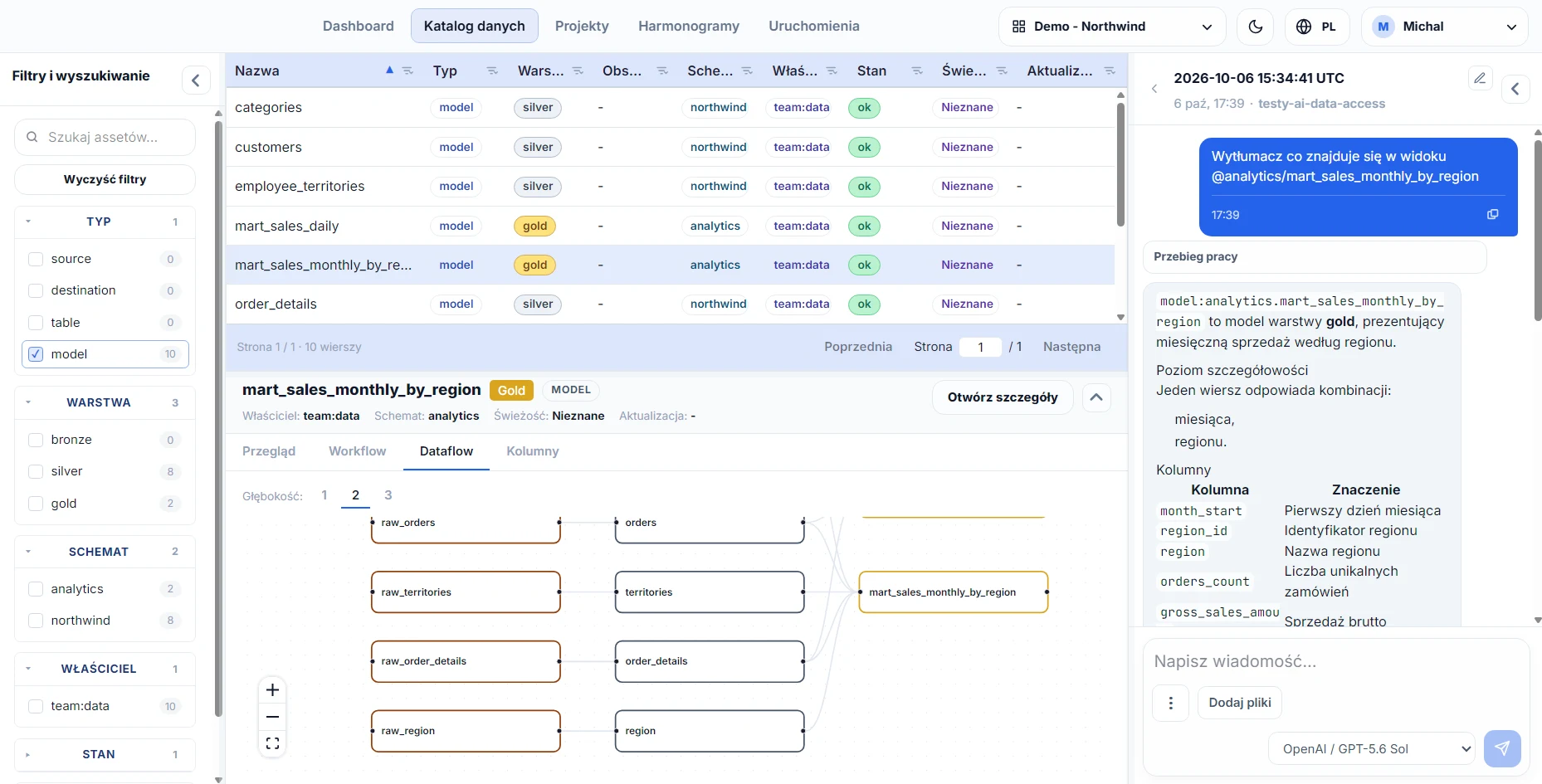This screenshot has height=784, width=1542.
Task: Click the send message arrow icon
Action: tap(1502, 748)
